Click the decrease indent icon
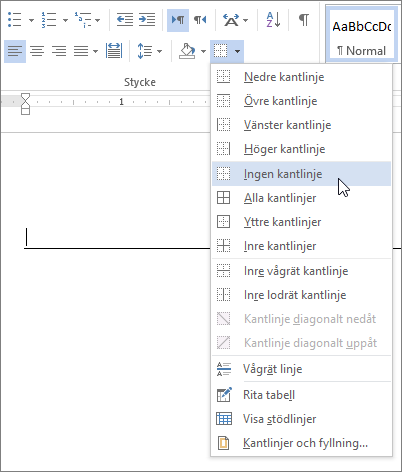The image size is (402, 472). 125,20
